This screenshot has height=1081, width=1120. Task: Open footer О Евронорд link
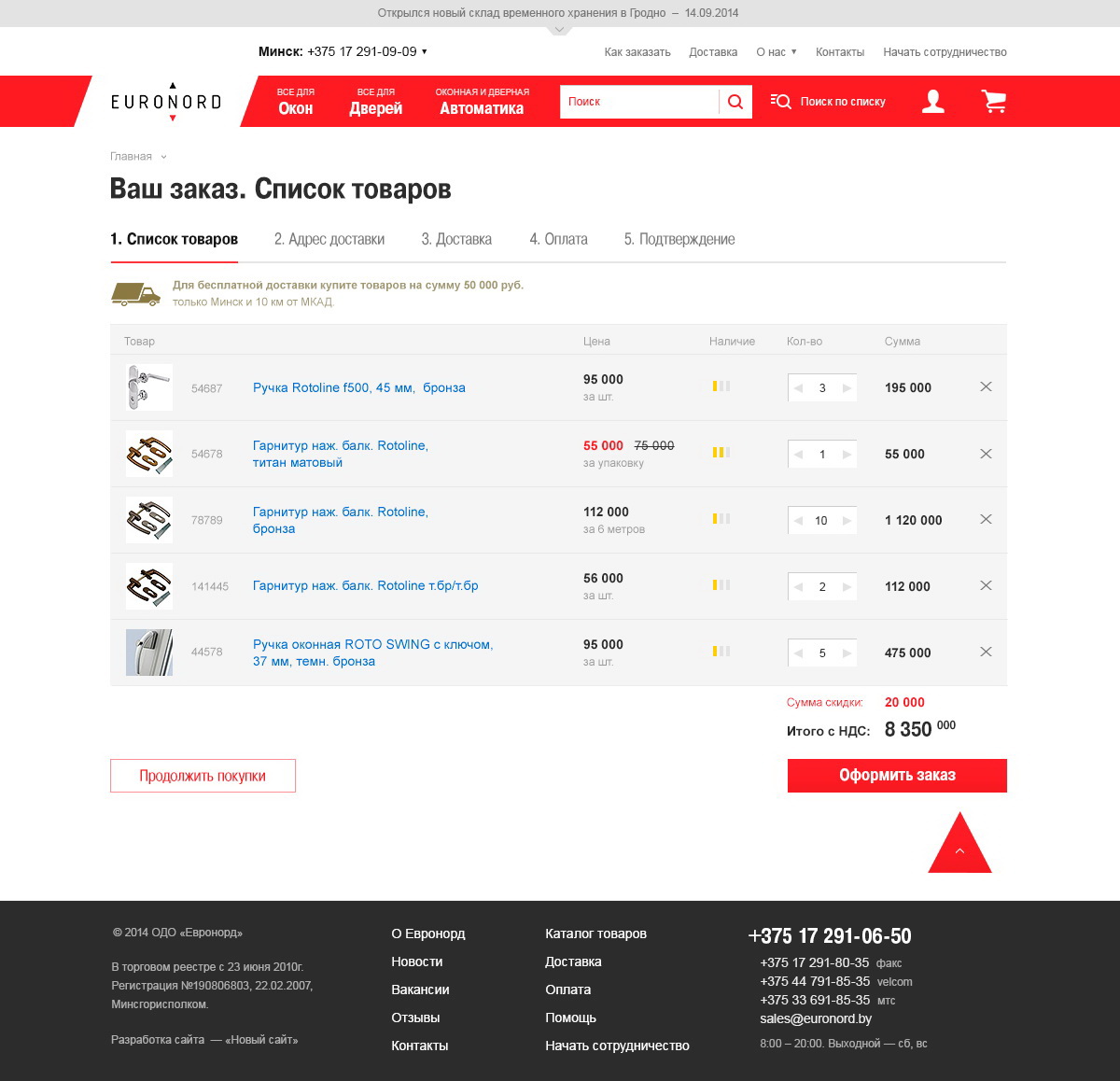428,934
